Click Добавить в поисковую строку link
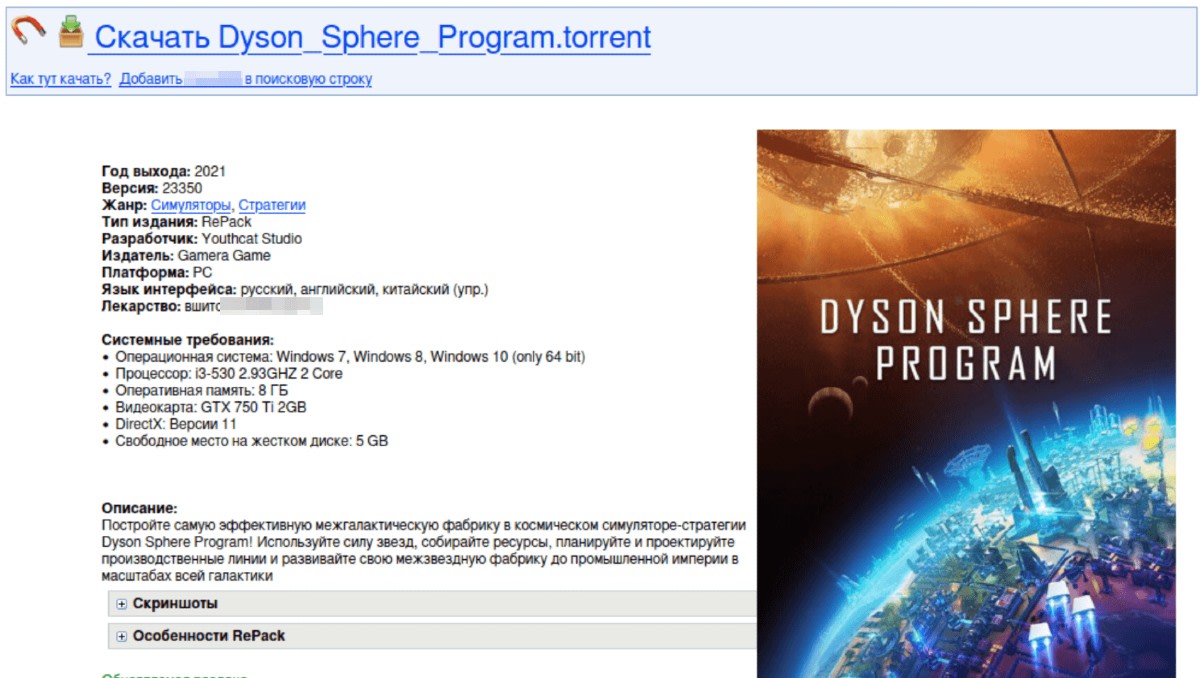The width and height of the screenshot is (1200, 678). pos(246,79)
